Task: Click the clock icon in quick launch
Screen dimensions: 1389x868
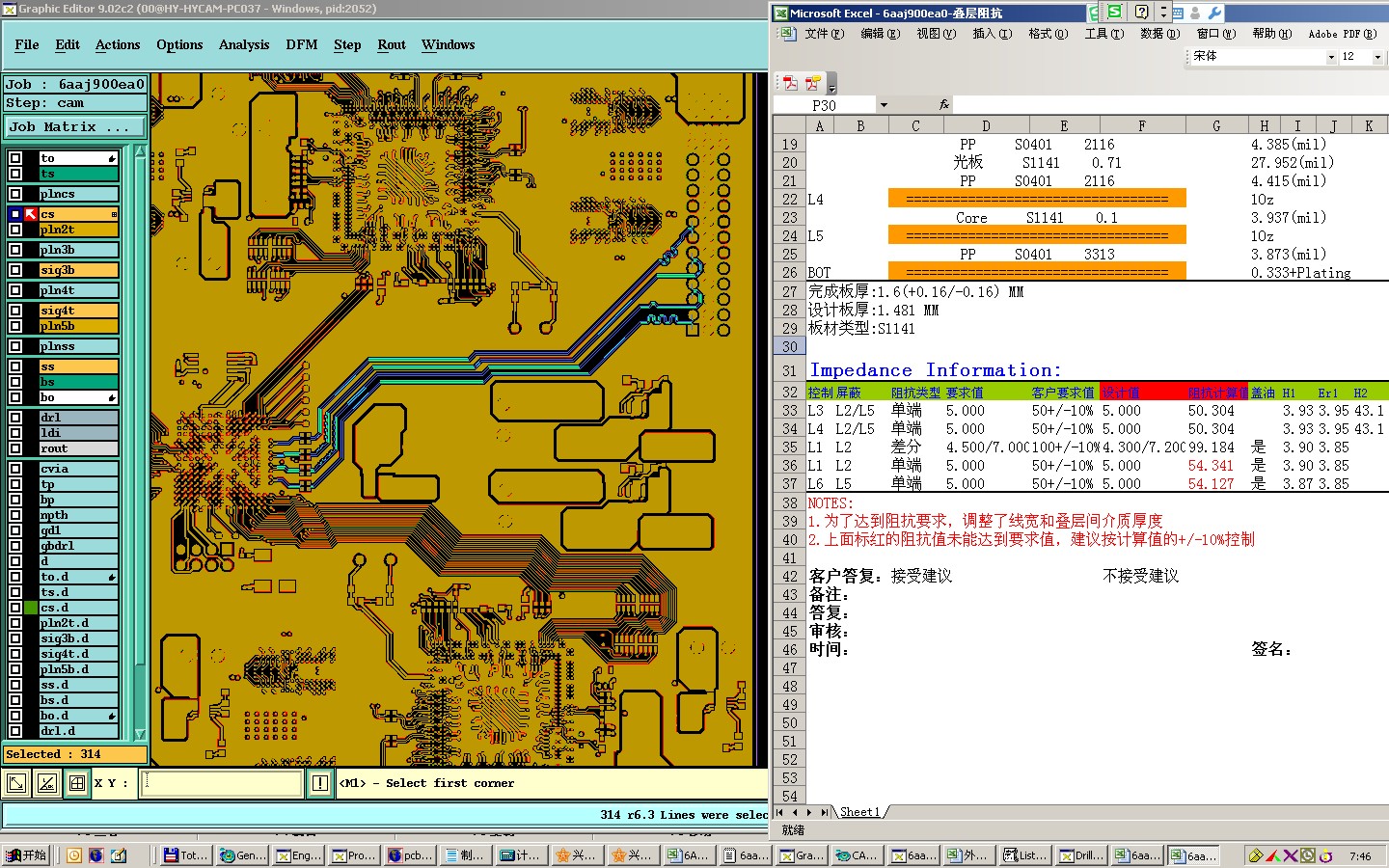Action: (x=74, y=854)
